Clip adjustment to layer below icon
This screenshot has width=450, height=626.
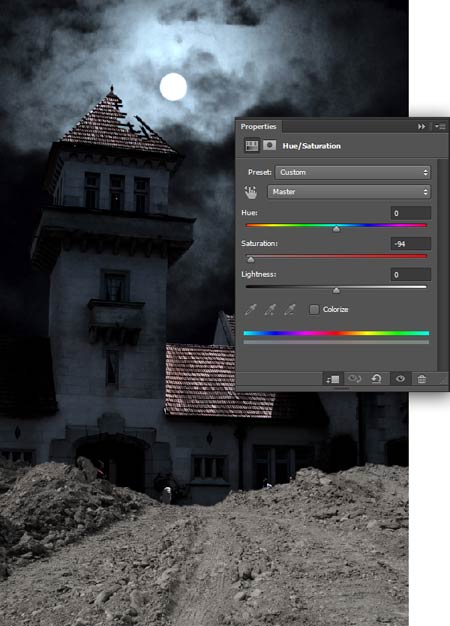click(332, 379)
